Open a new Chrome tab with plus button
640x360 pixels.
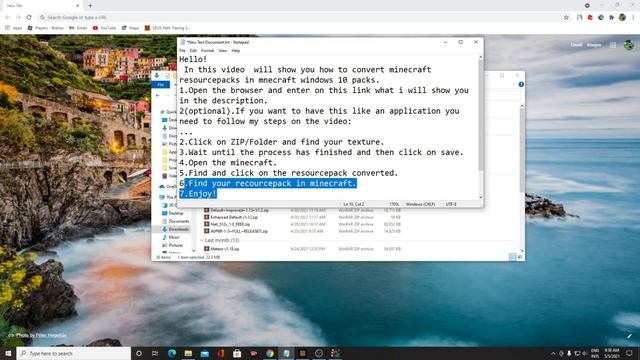click(x=90, y=6)
